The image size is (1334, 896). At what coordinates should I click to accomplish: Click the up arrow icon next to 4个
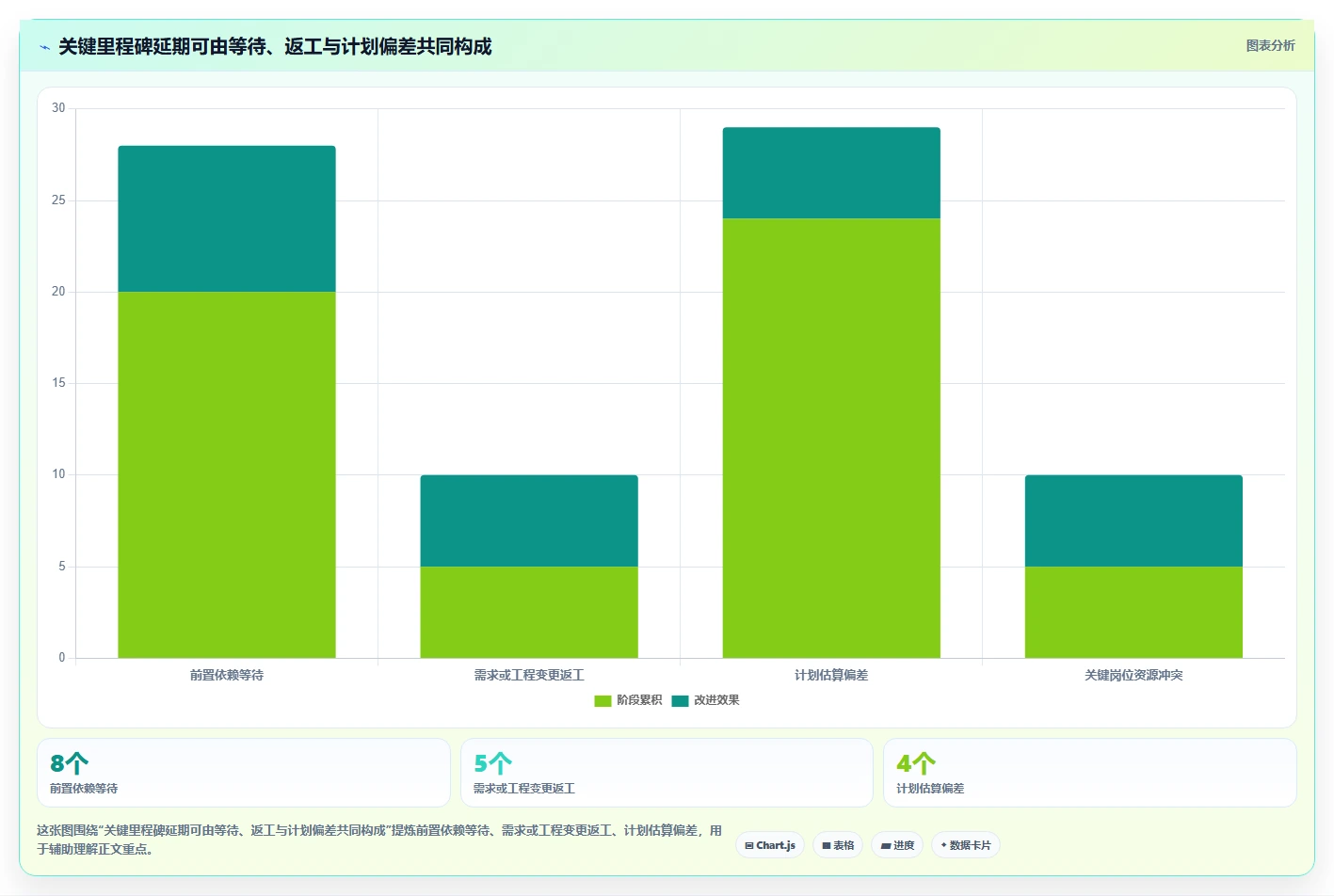pos(924,762)
